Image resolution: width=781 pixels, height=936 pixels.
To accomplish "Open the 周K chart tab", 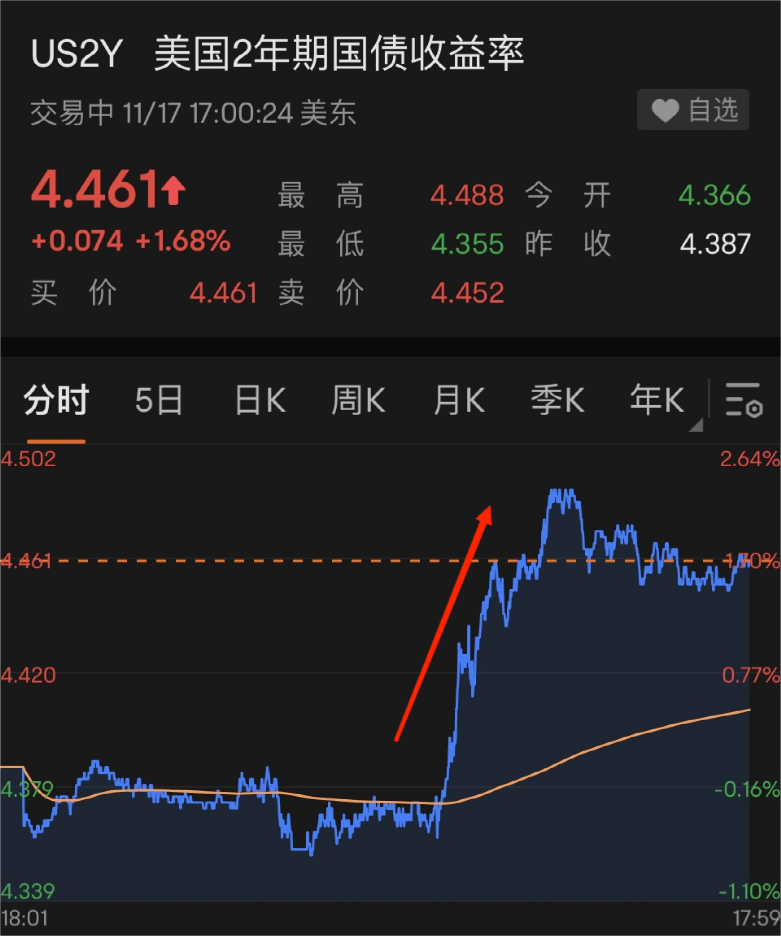I will [x=358, y=400].
